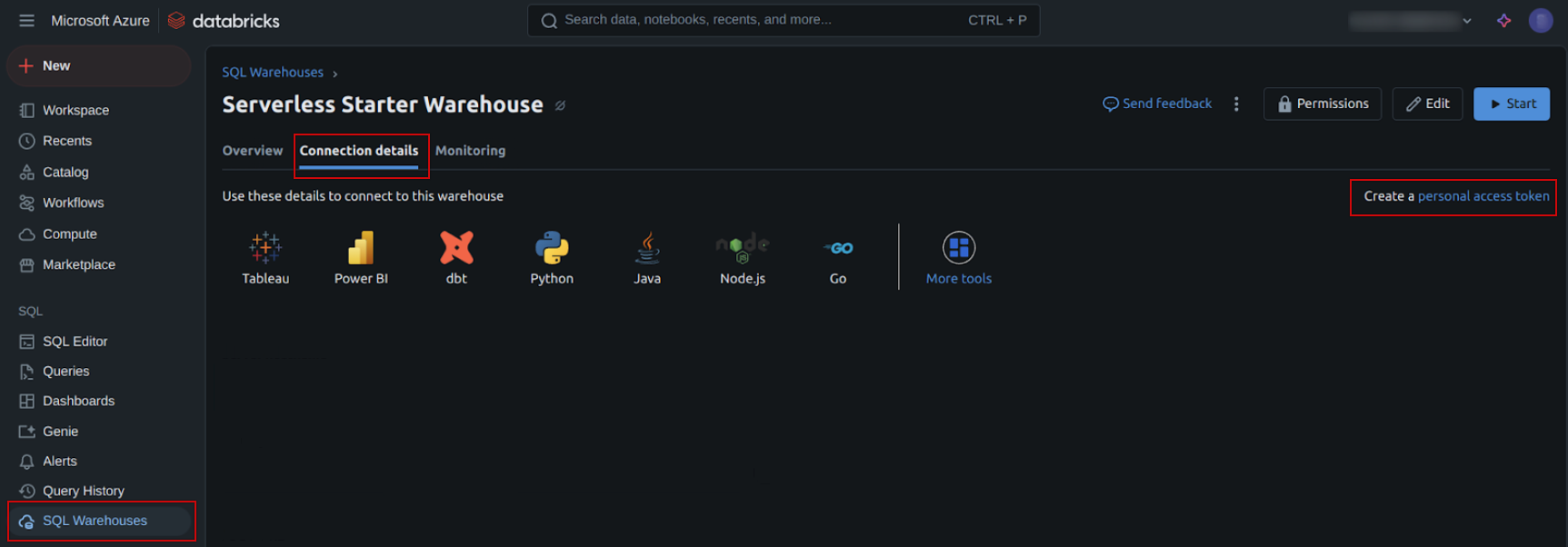
Task: Open the kebab more-options menu
Action: point(1236,104)
